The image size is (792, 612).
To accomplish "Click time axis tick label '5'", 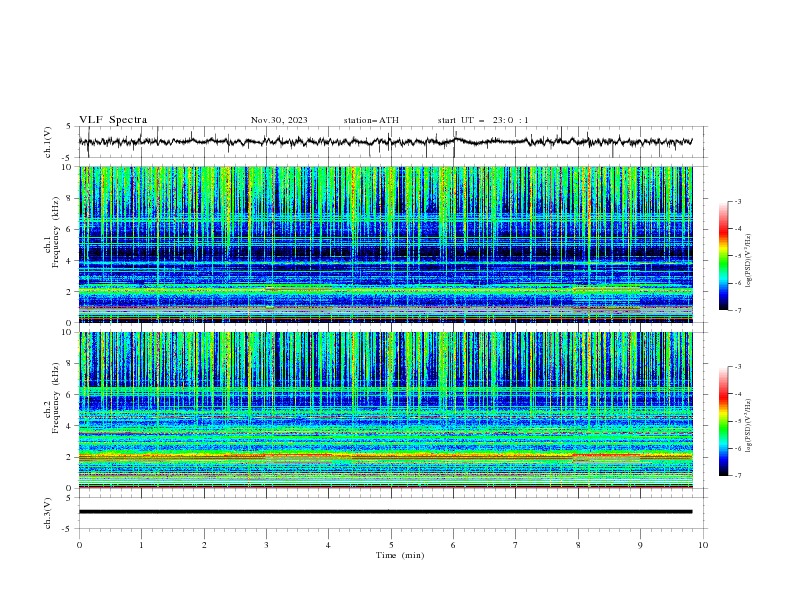I will tap(391, 545).
